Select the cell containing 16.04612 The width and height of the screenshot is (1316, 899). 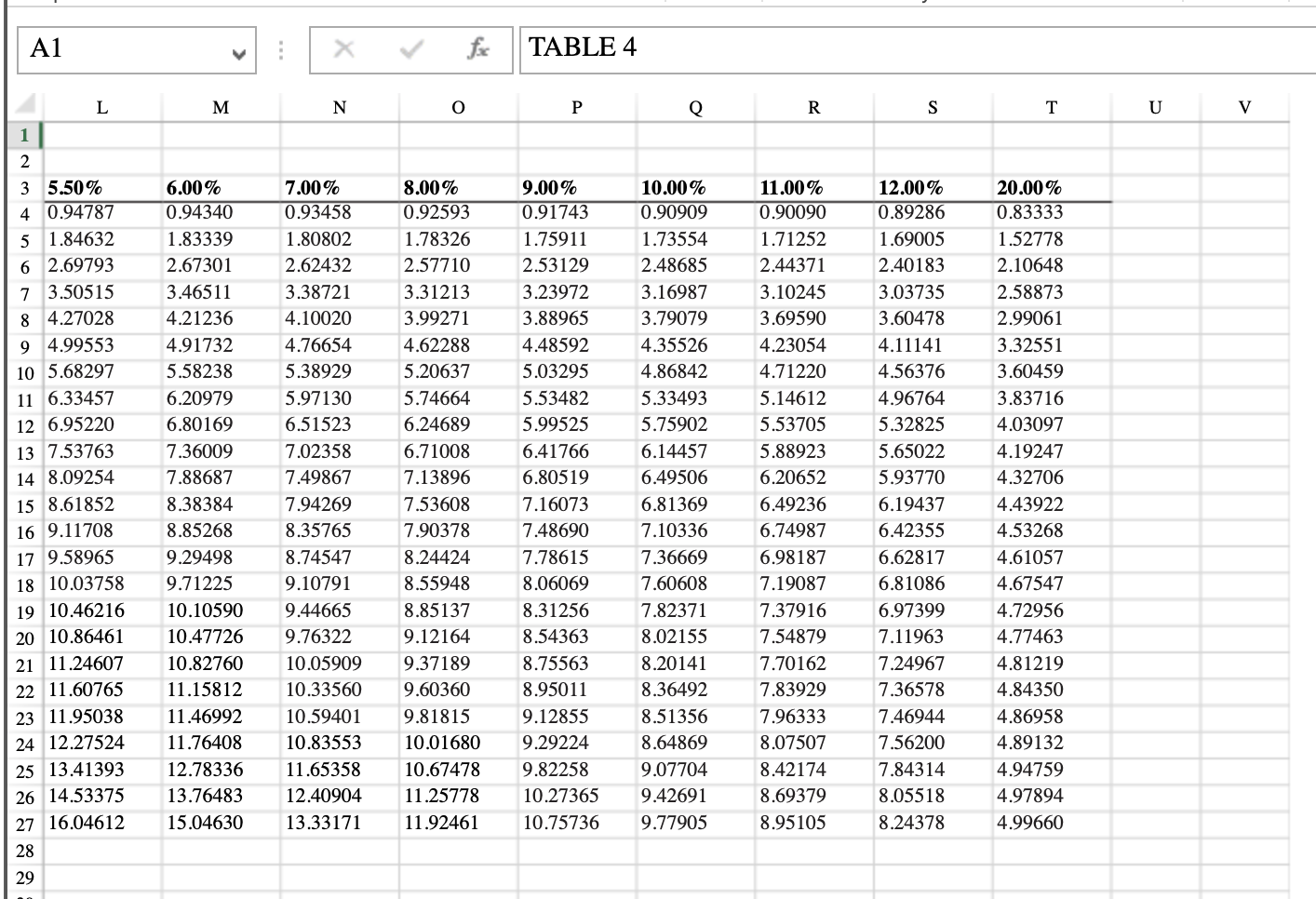pyautogui.click(x=102, y=824)
